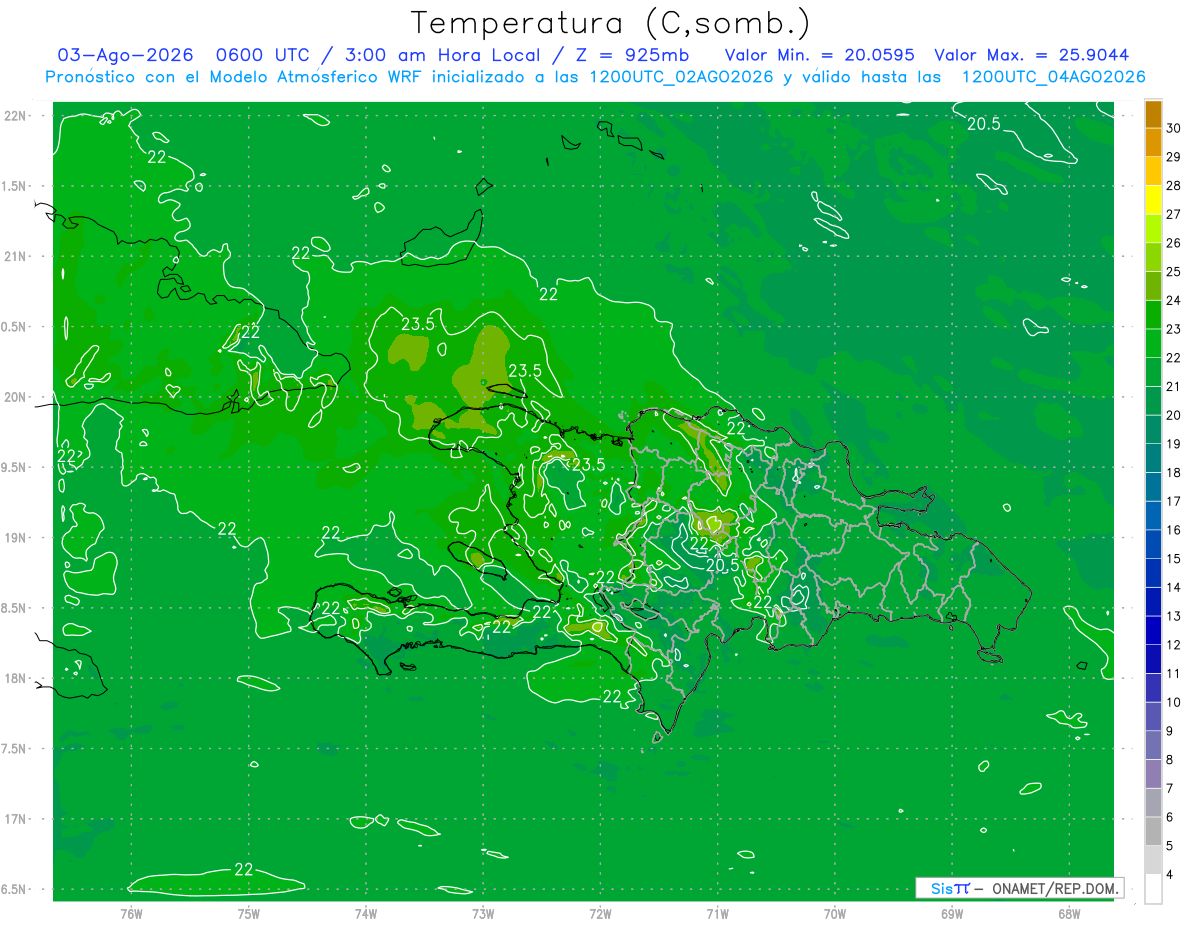
Task: Click the legend value label "4"
Action: coord(1170,874)
